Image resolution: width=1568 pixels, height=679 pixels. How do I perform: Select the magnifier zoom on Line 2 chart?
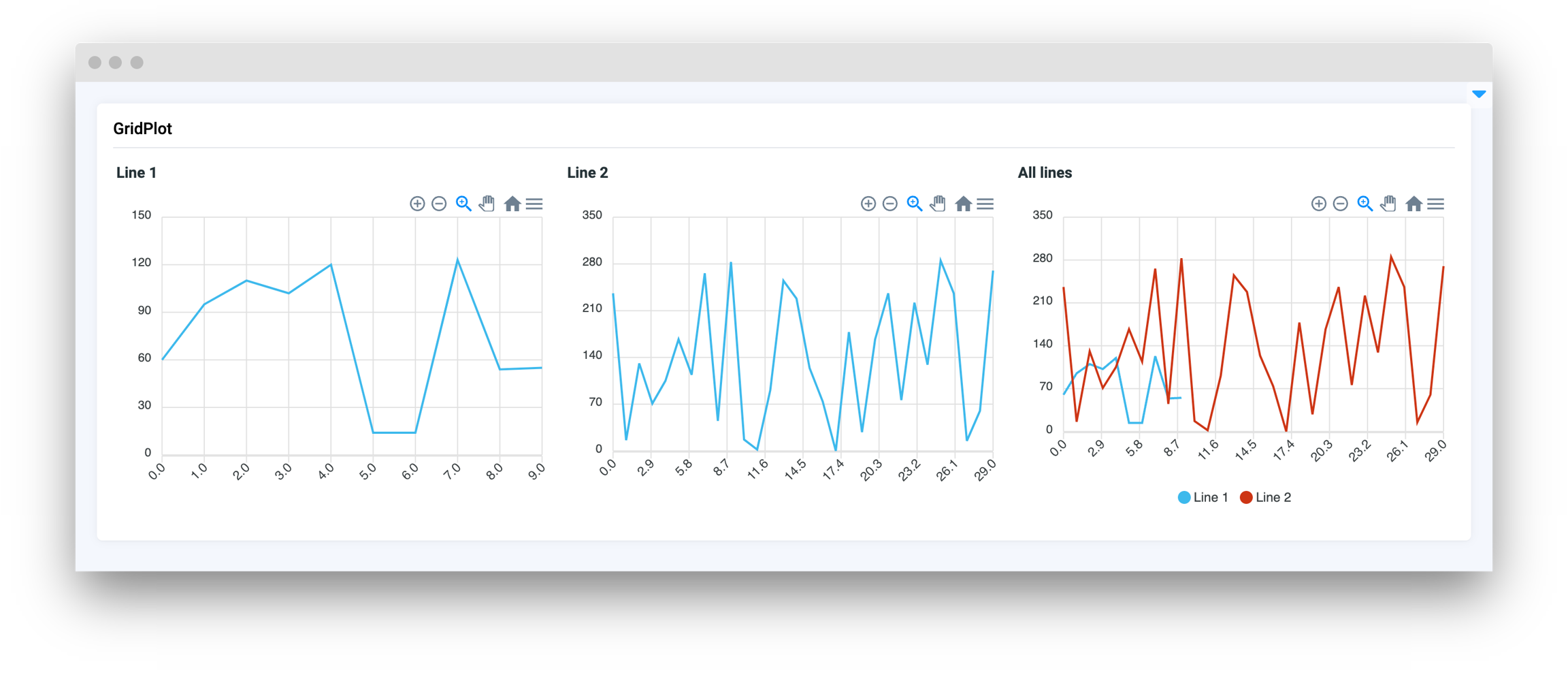[914, 204]
